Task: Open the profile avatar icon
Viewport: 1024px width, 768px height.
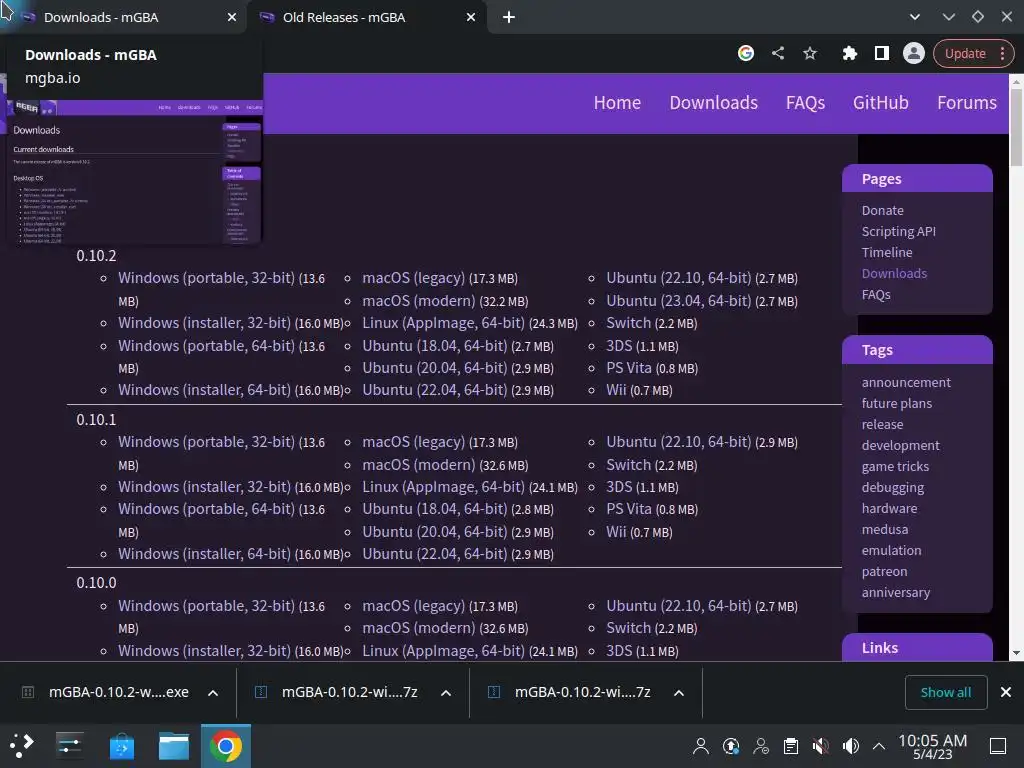Action: pyautogui.click(x=914, y=53)
